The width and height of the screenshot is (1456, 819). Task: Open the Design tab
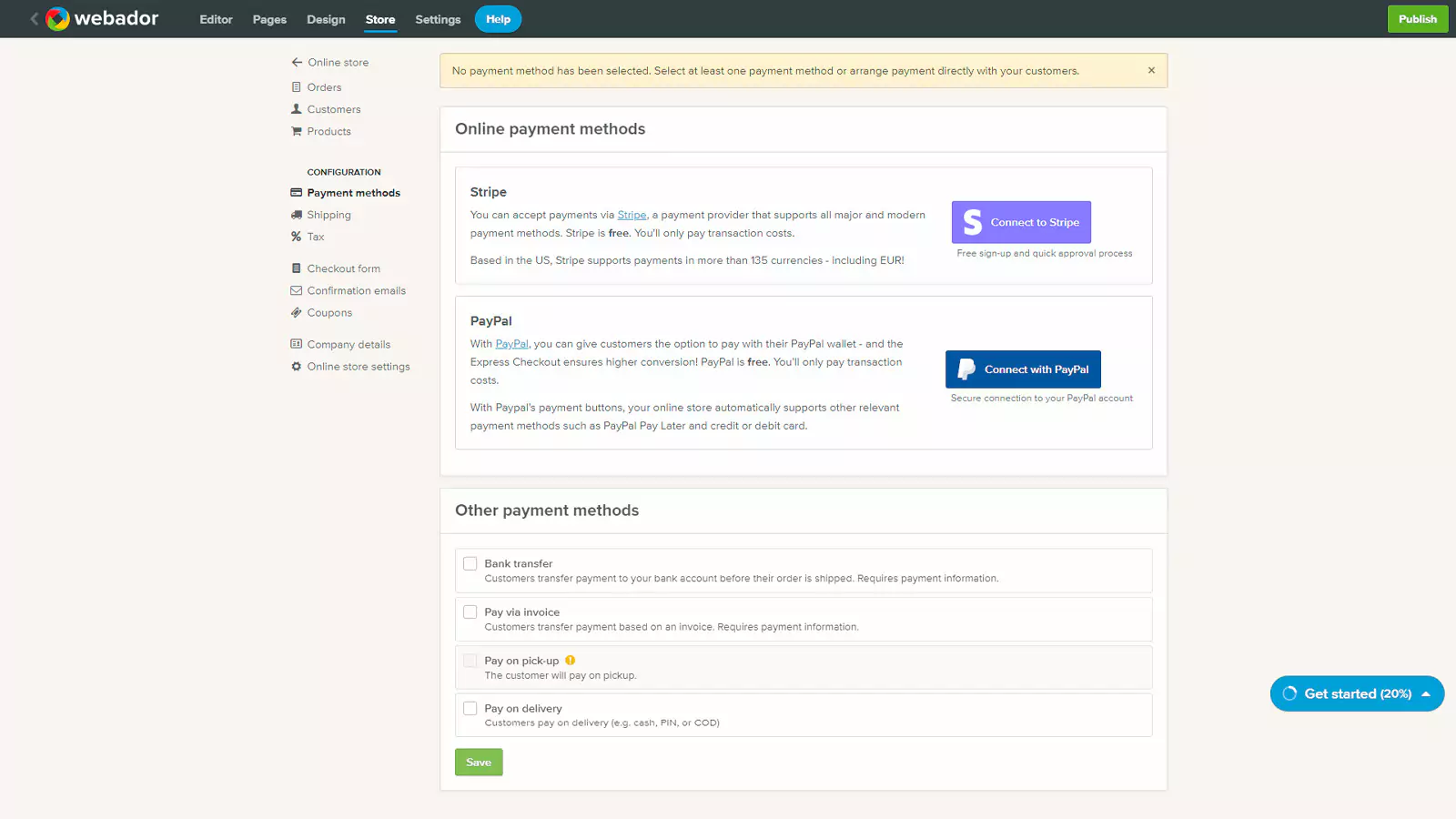[326, 19]
